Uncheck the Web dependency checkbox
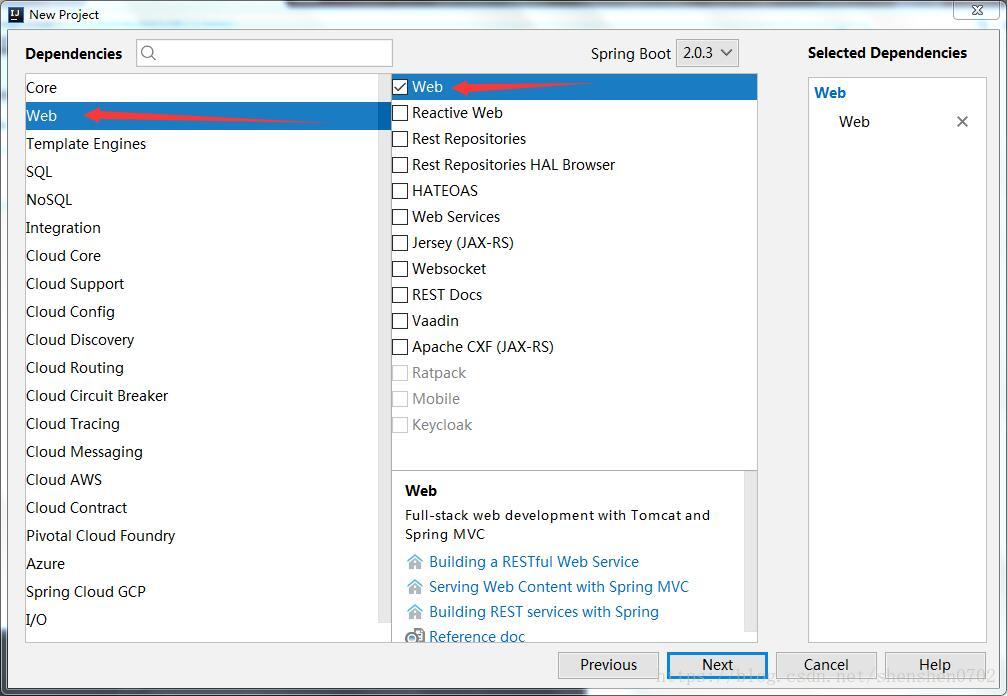 click(400, 87)
